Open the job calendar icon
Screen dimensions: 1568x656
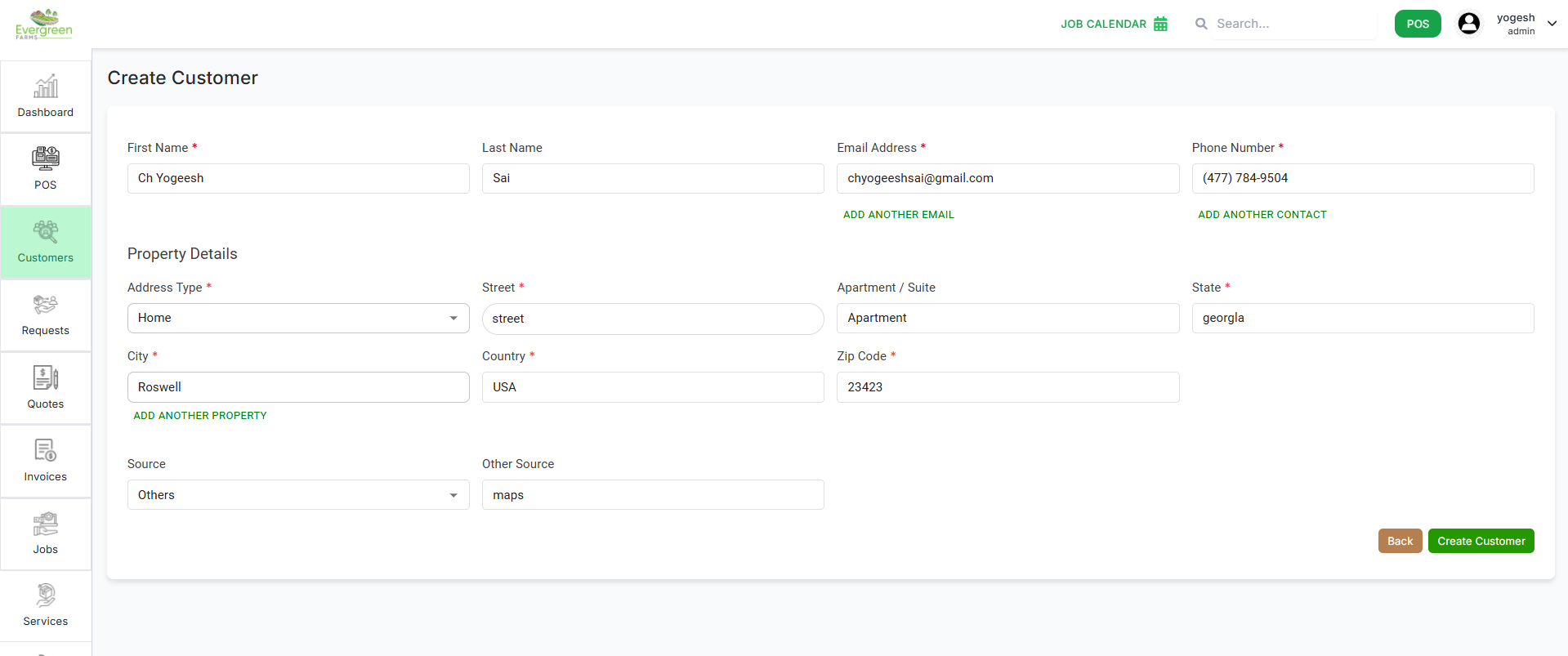coord(1160,24)
